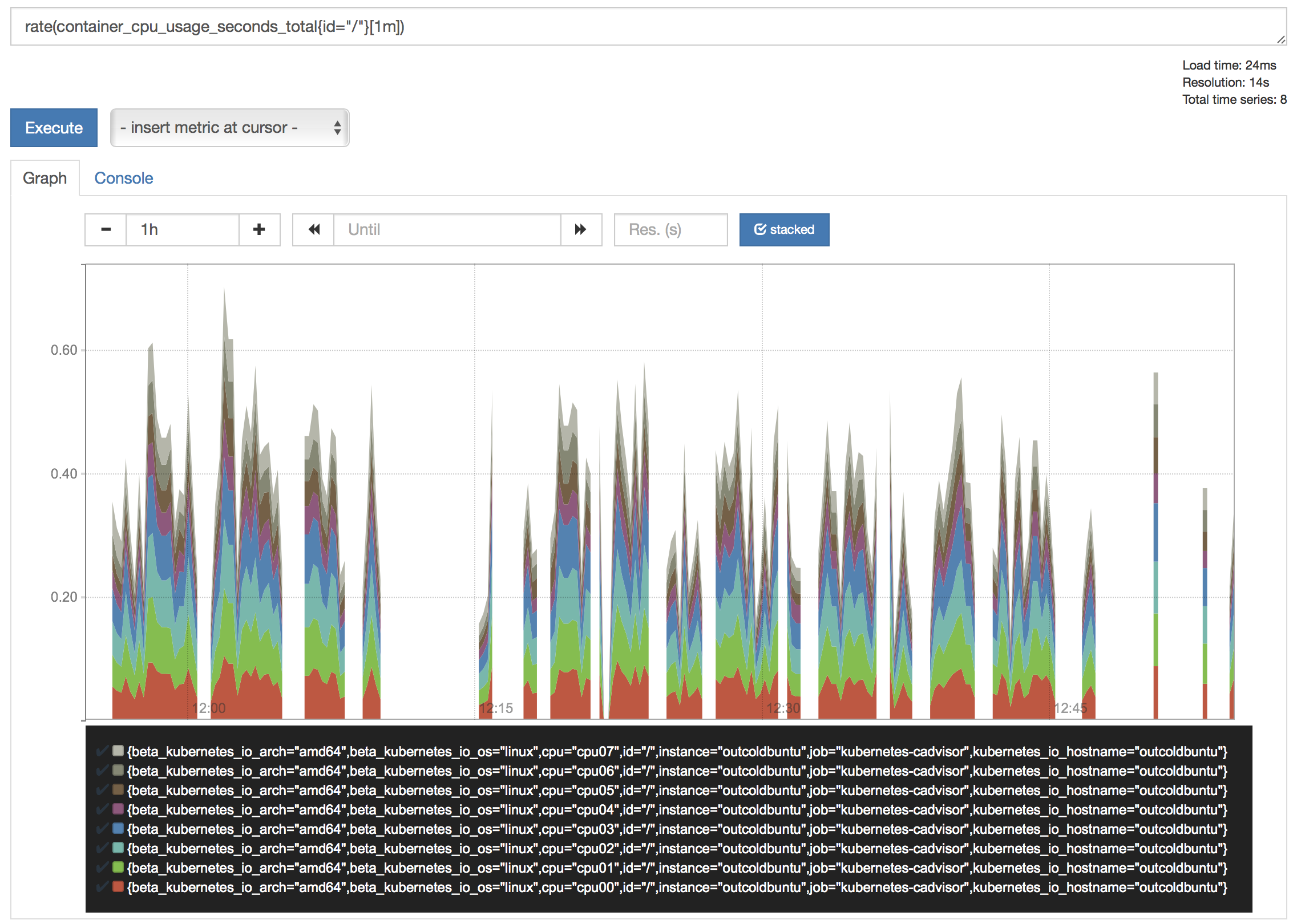The width and height of the screenshot is (1293, 924).
Task: Click the Resolution: 14s text
Action: [x=1226, y=83]
